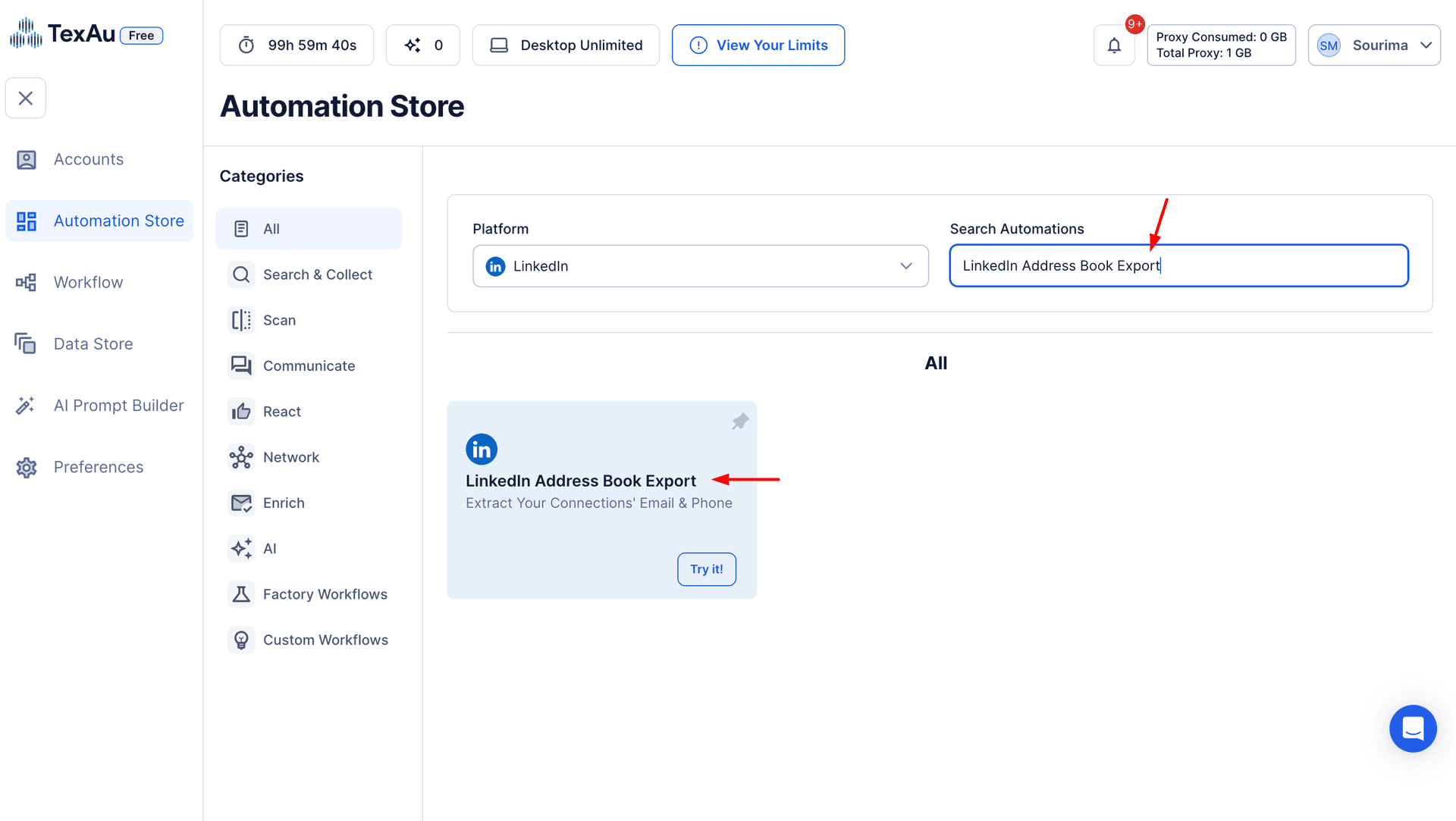Click the Try it! button
Image resolution: width=1456 pixels, height=821 pixels.
[x=707, y=569]
